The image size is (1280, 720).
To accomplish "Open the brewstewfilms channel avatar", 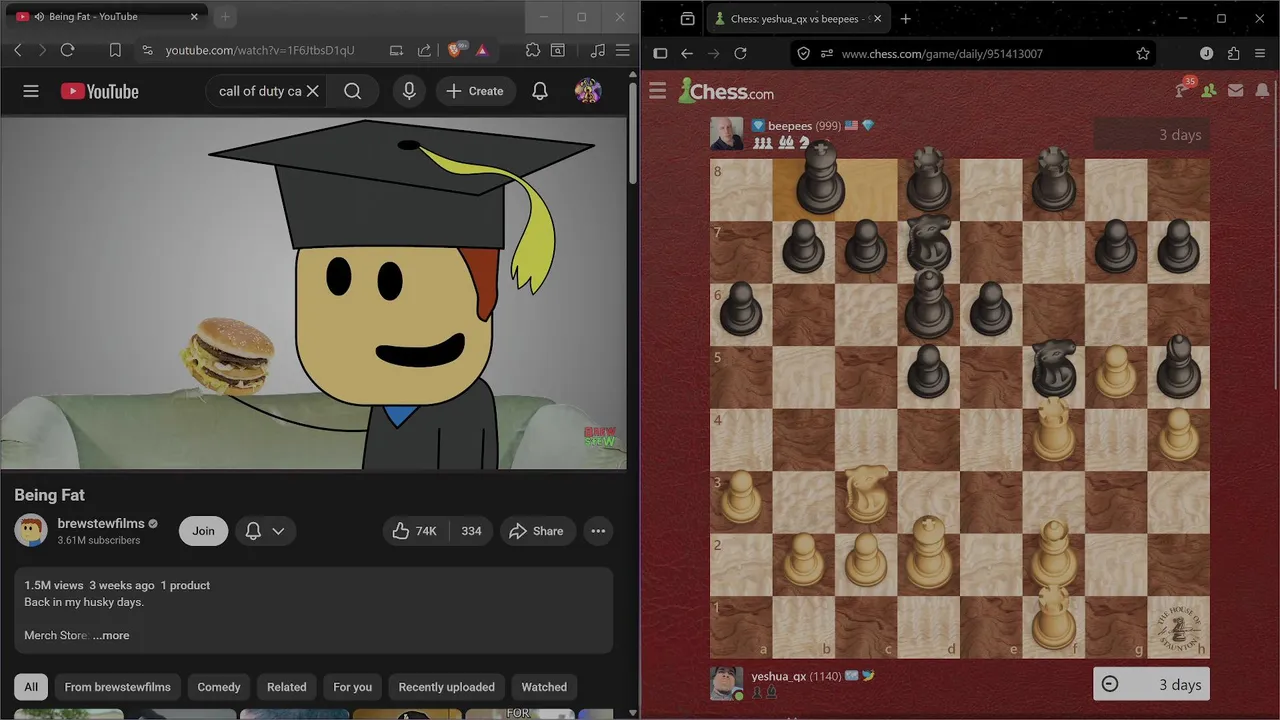I will pyautogui.click(x=31, y=531).
